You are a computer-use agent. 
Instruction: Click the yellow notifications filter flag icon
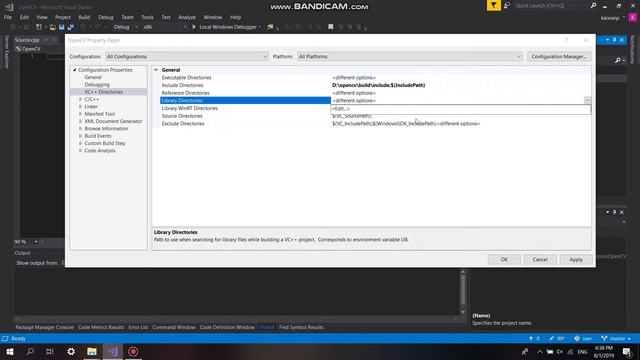coord(493,5)
